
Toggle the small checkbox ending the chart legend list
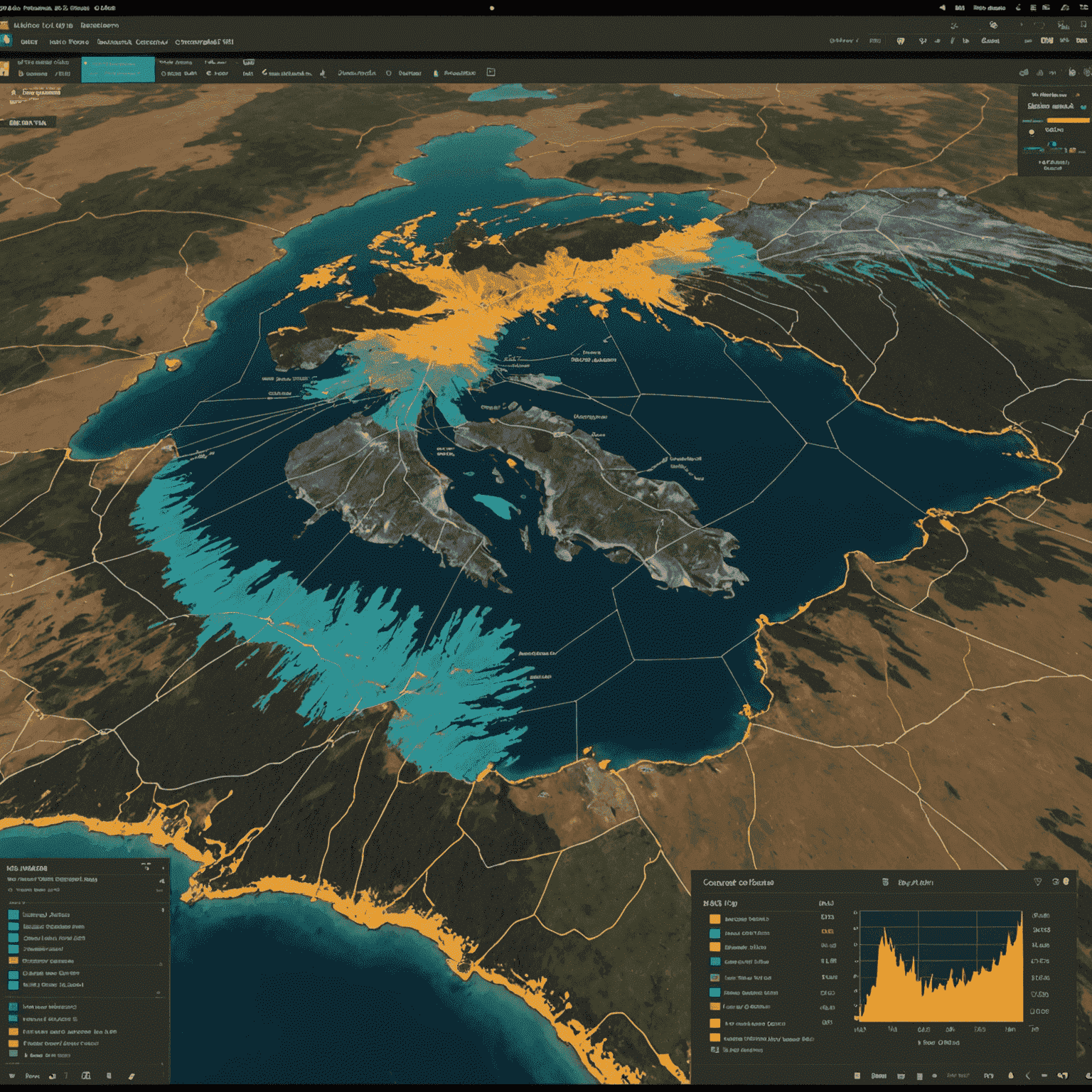(x=715, y=1049)
